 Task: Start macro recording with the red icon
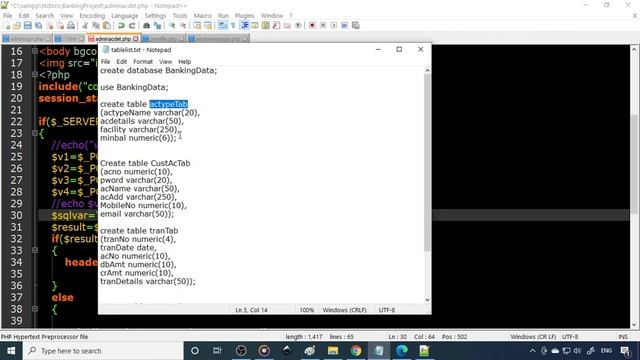point(312,25)
